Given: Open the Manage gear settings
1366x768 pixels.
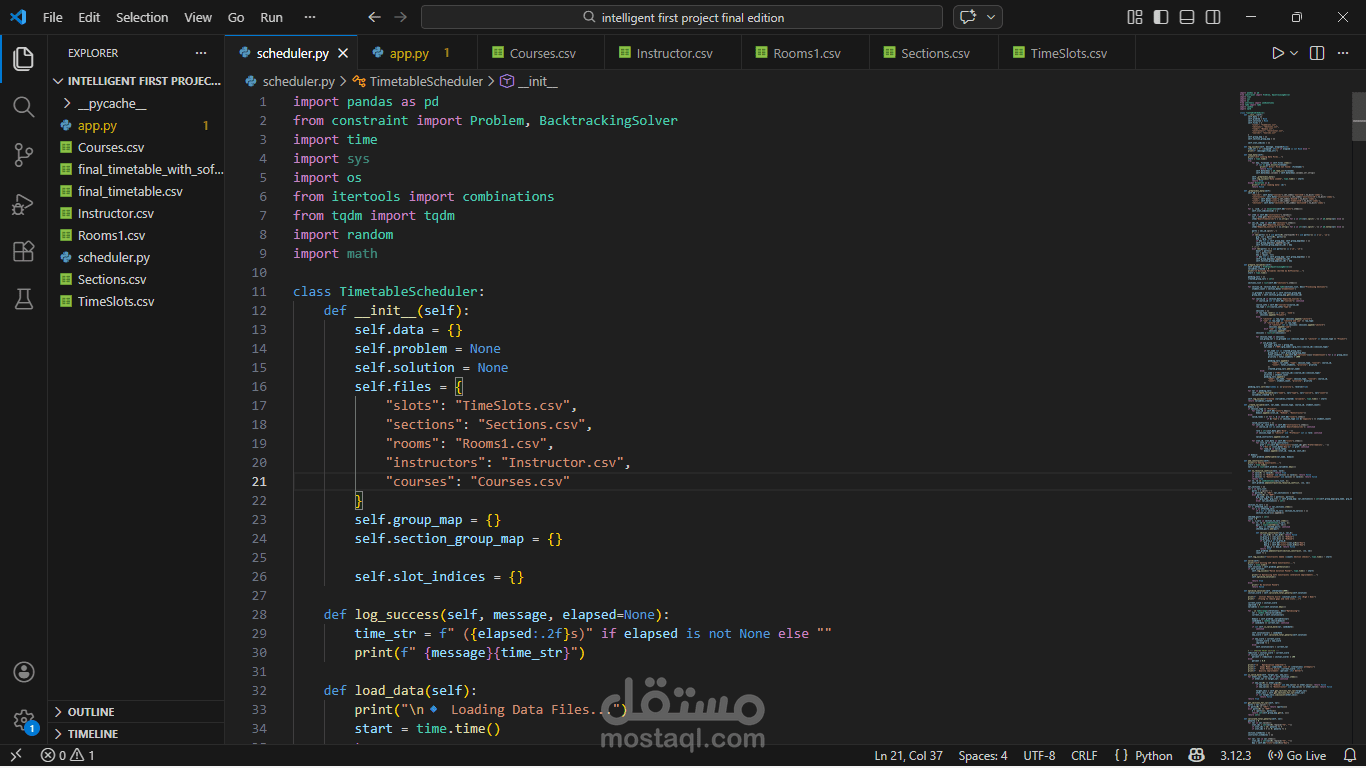Looking at the screenshot, I should [x=23, y=719].
